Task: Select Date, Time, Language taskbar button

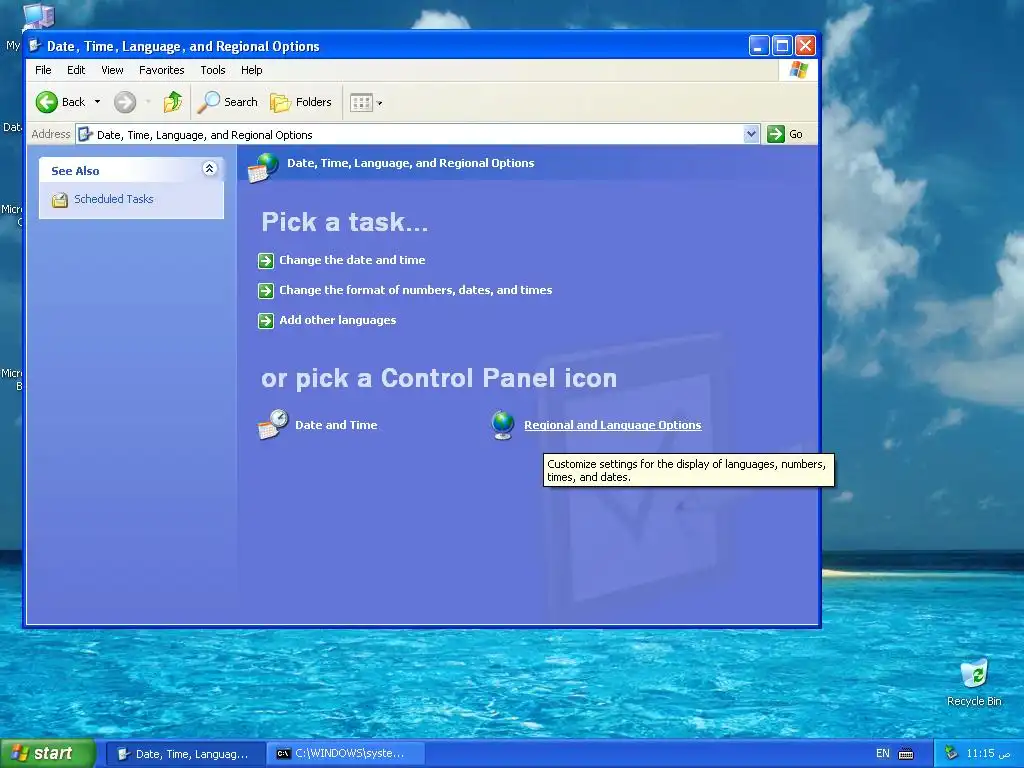Action: (x=185, y=754)
